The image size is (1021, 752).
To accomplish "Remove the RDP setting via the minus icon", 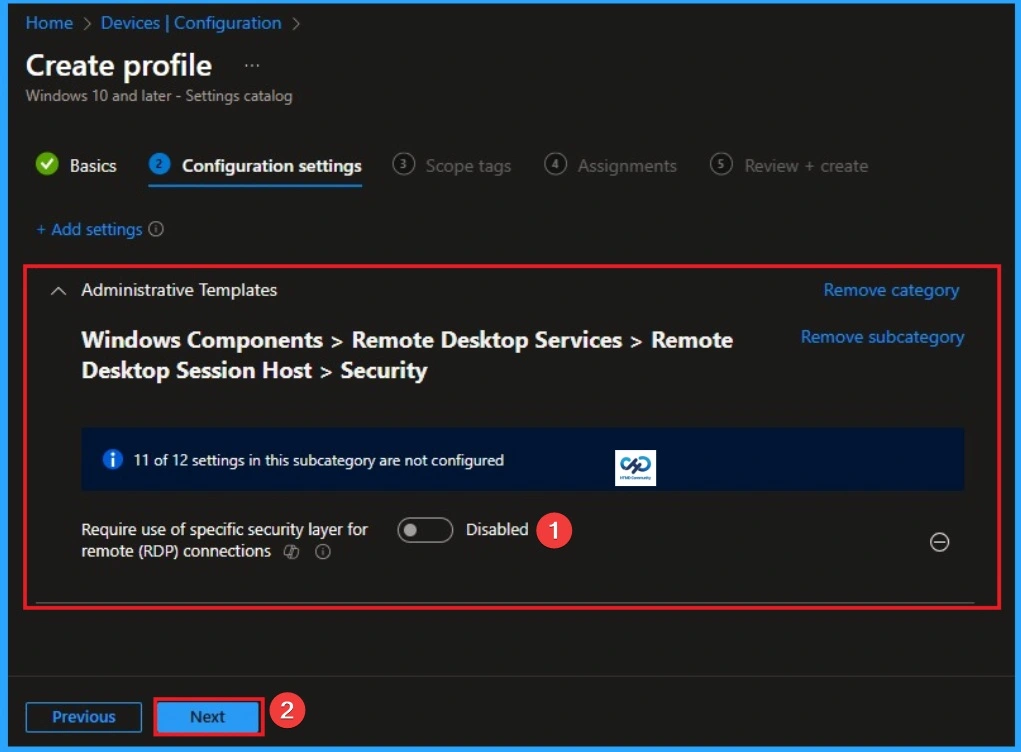I will point(938,542).
